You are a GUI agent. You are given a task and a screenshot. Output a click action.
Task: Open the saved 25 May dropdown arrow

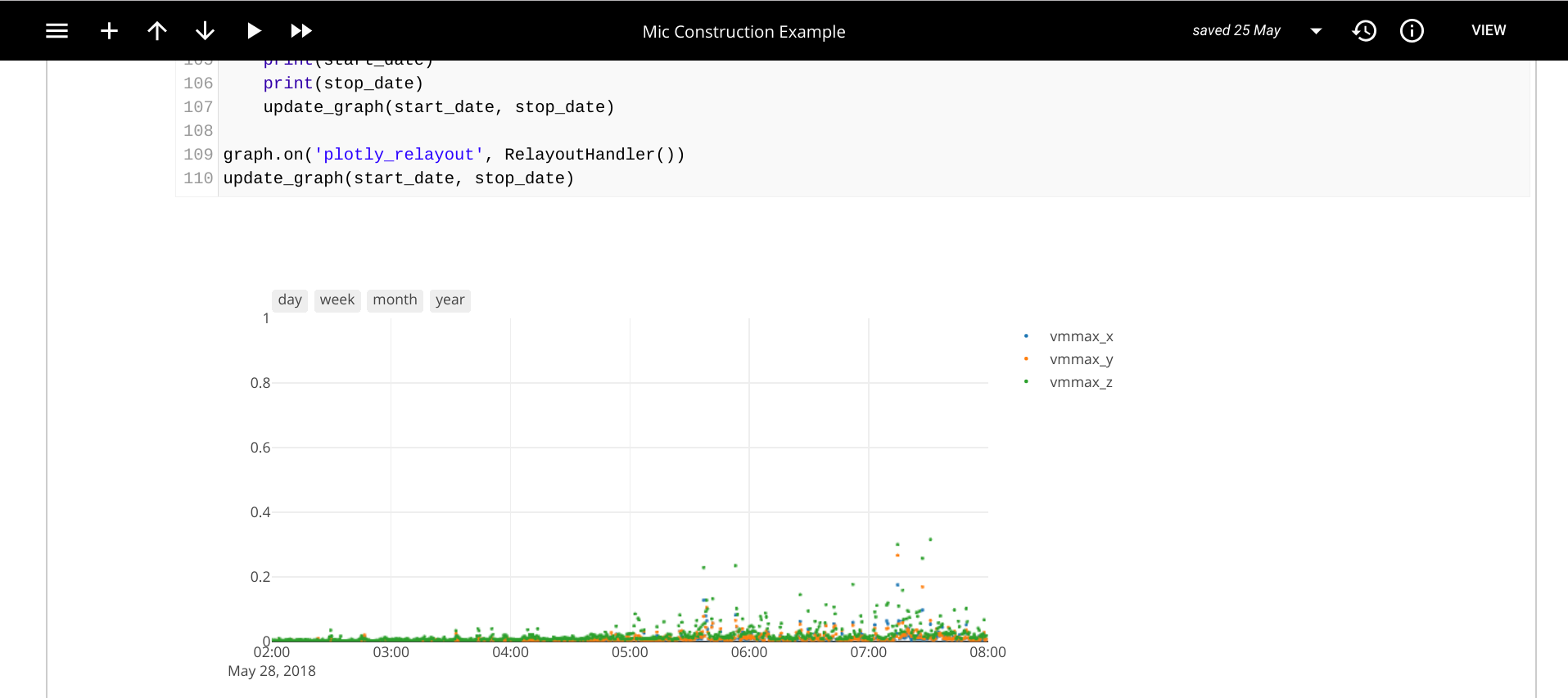coord(1316,31)
